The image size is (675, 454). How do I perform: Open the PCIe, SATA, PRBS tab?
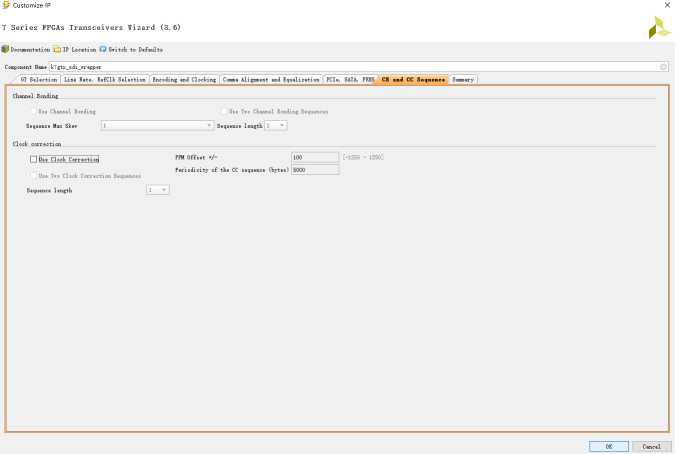(x=350, y=80)
